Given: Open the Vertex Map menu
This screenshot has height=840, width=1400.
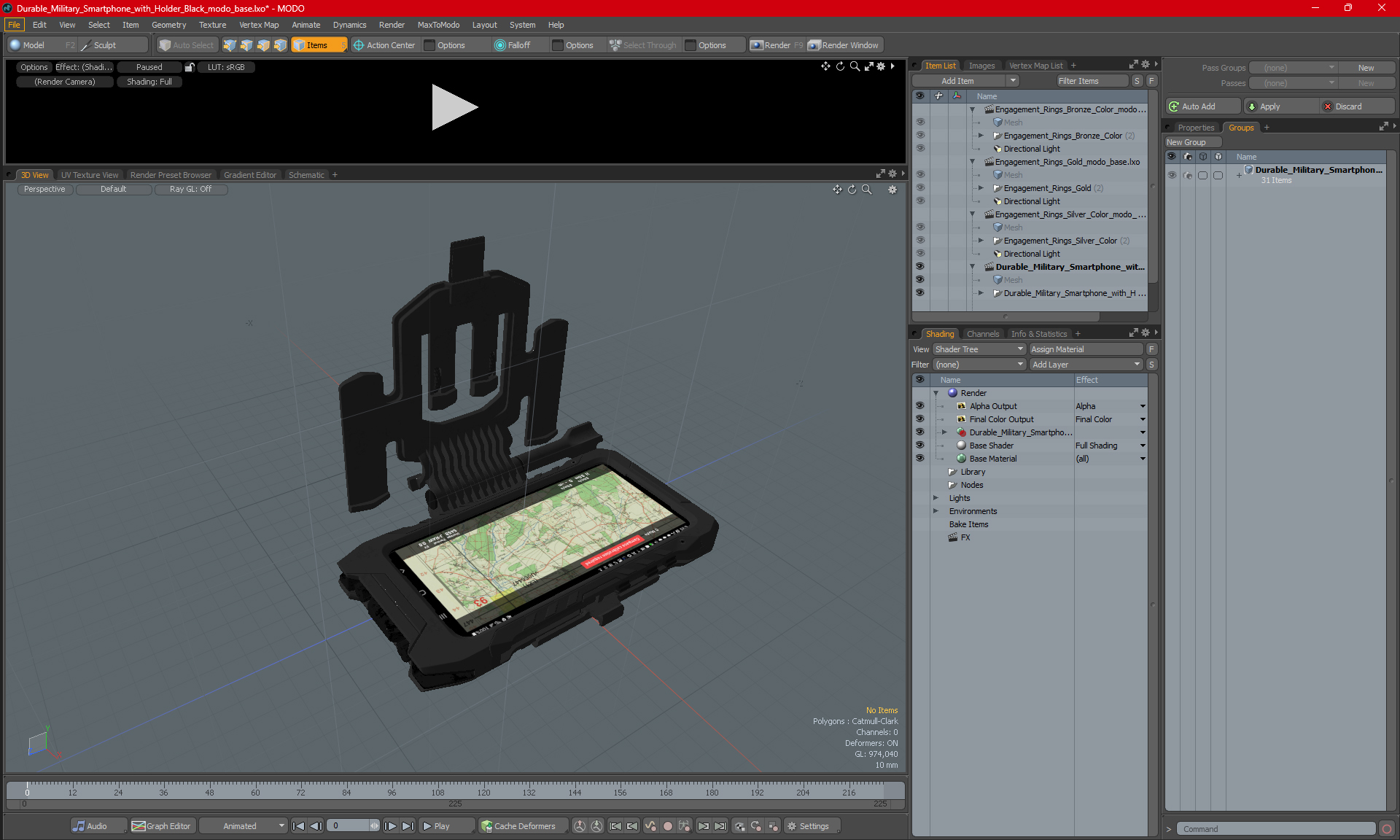Looking at the screenshot, I should point(259,25).
